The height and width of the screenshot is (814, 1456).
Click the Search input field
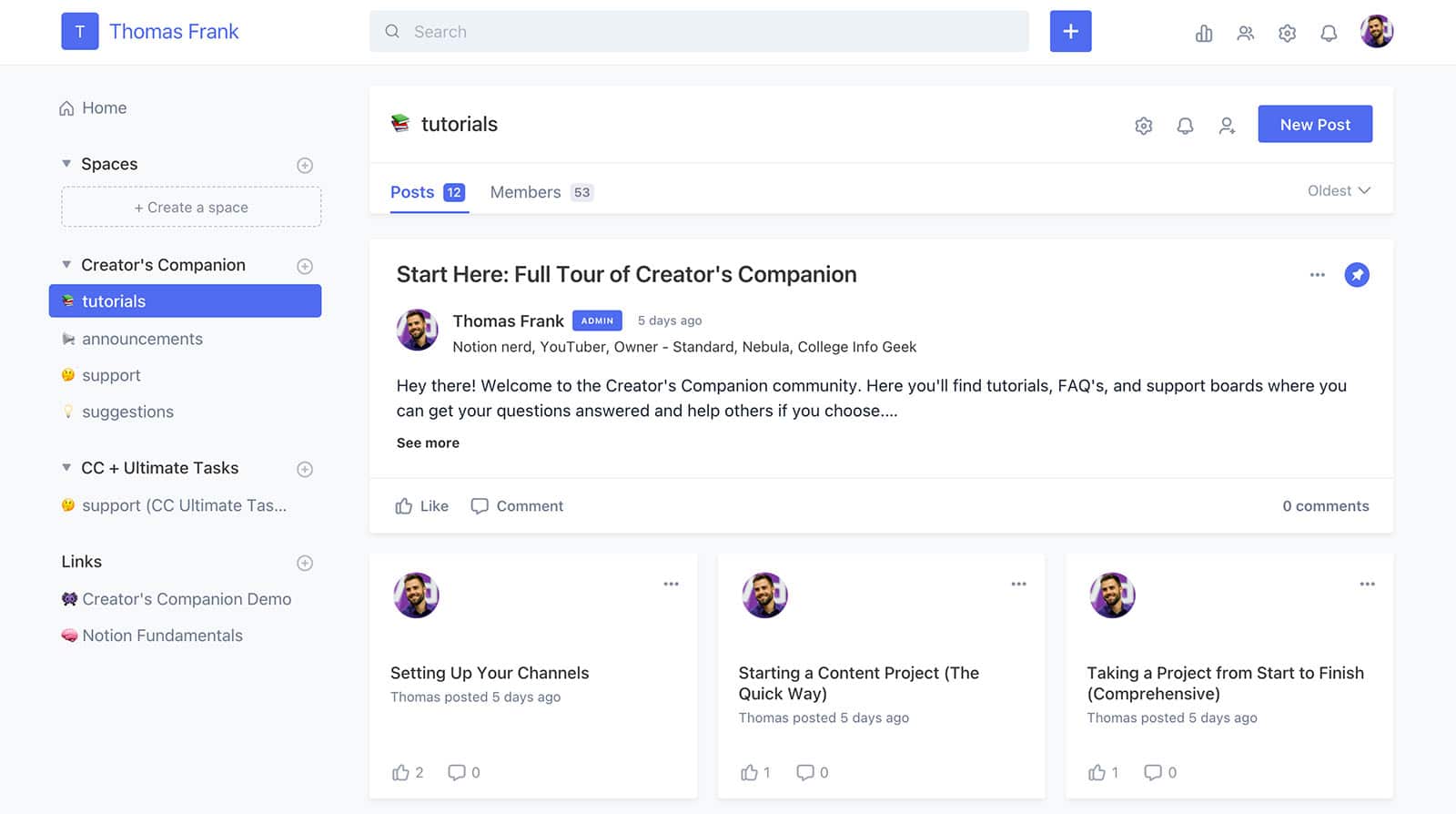click(699, 32)
